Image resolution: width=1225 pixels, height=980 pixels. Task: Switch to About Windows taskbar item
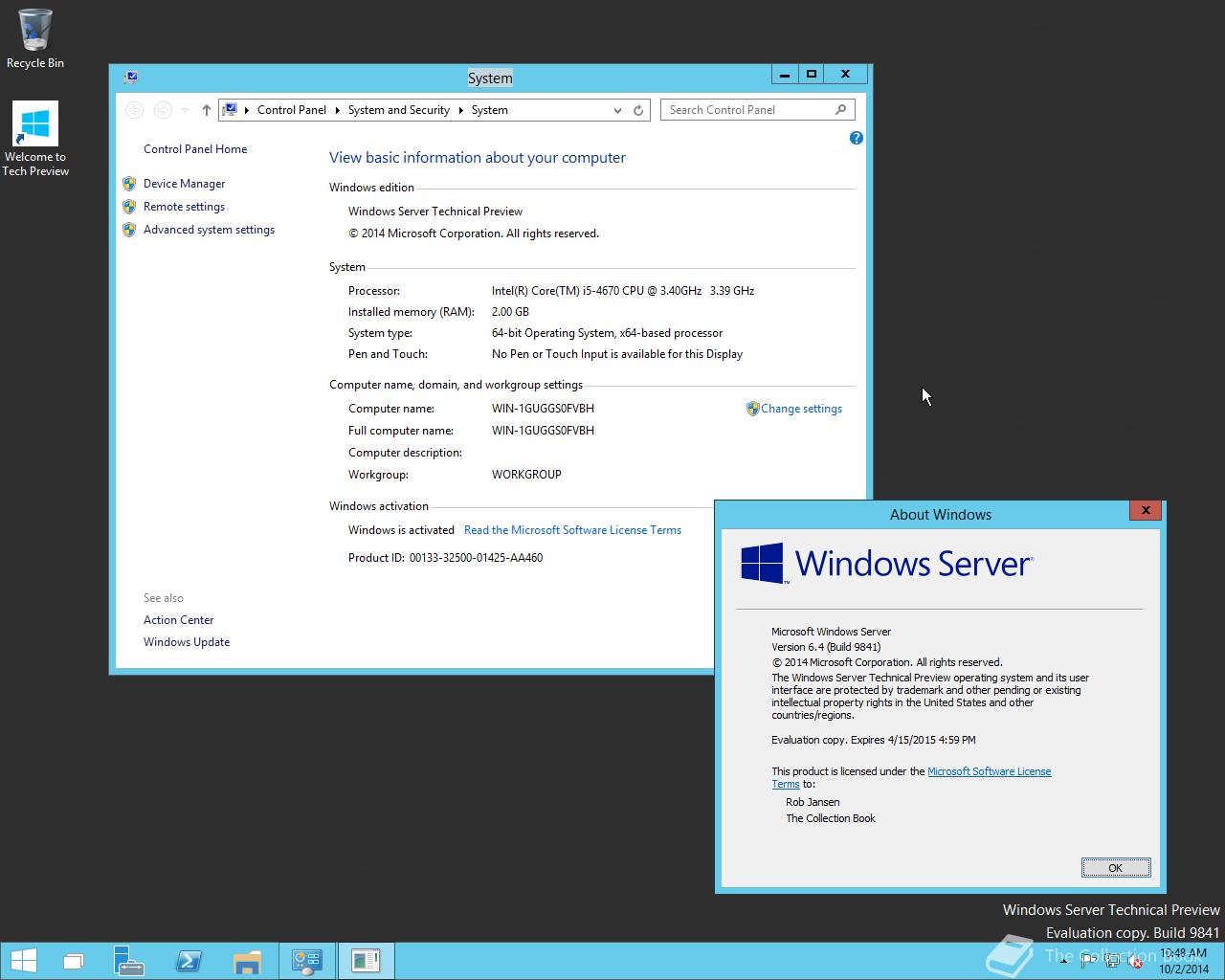pos(366,961)
